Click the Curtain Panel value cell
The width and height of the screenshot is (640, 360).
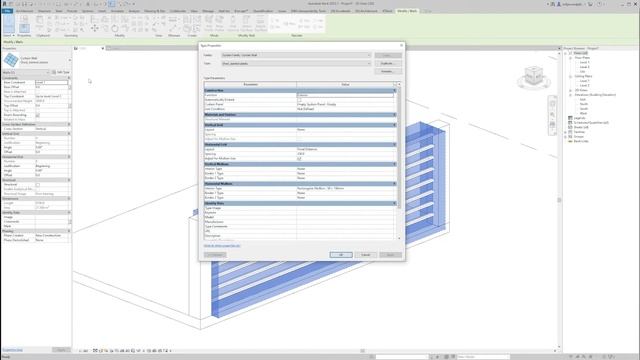[x=345, y=104]
